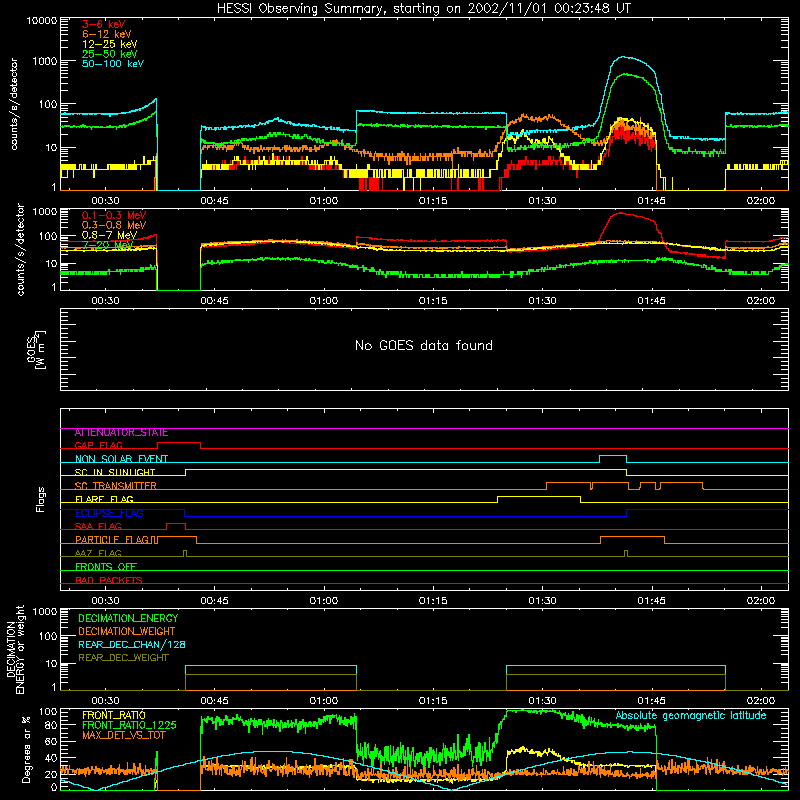This screenshot has height=800, width=800.
Task: Select the BAD_PACKETS flag label
Action: 109,580
